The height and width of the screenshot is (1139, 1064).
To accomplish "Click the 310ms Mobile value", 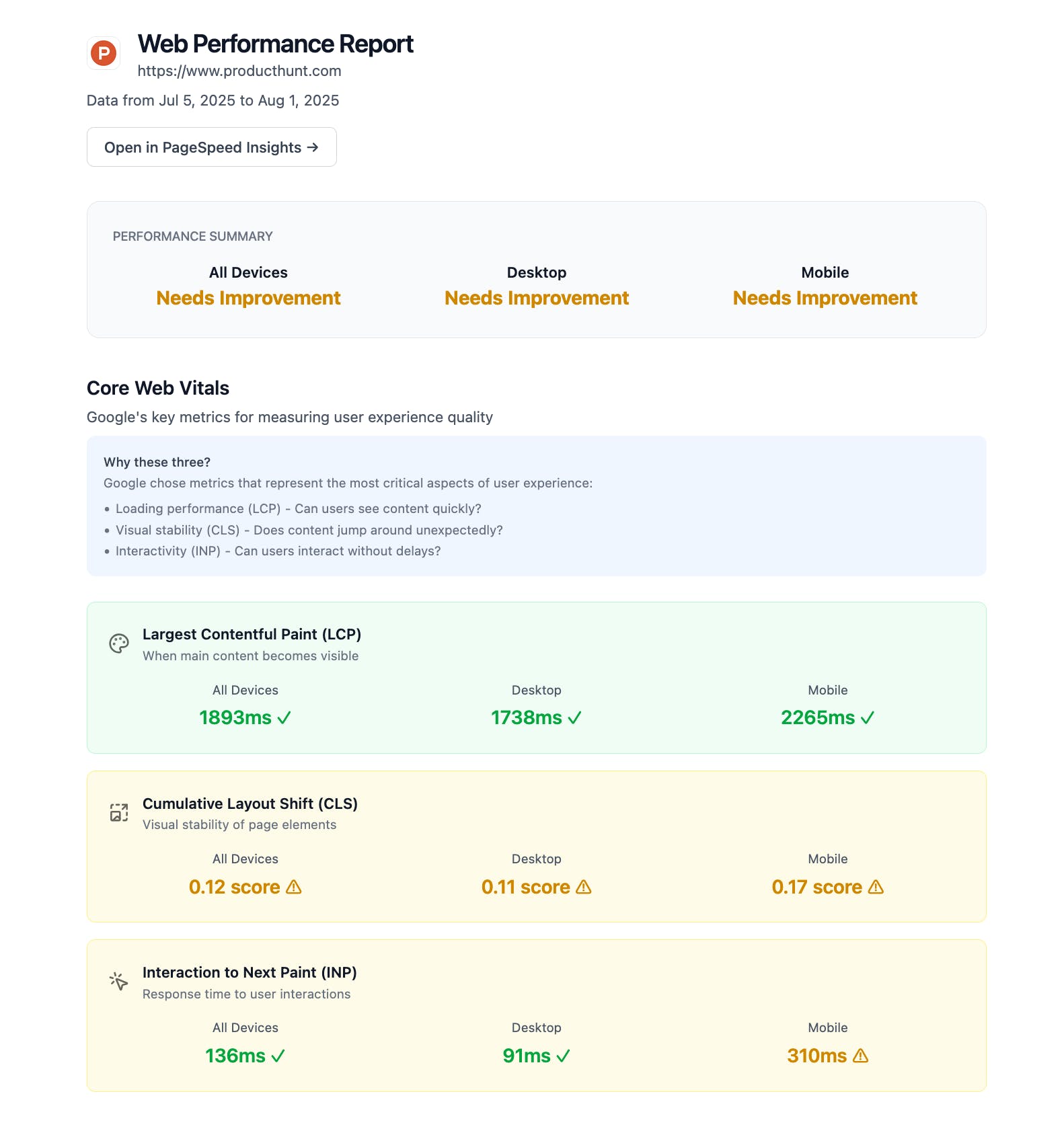I will coord(817,1056).
